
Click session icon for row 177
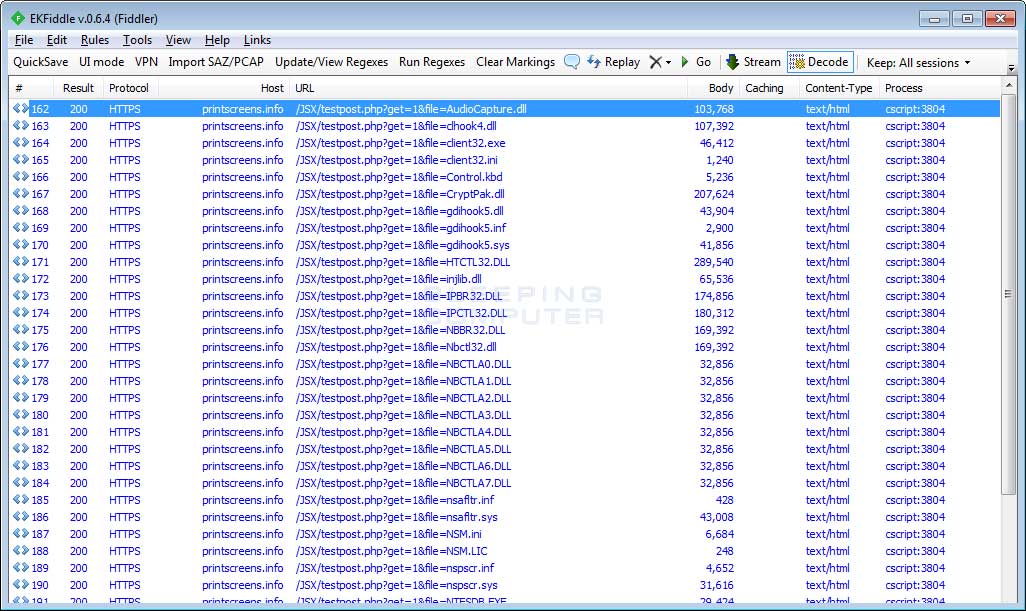20,364
